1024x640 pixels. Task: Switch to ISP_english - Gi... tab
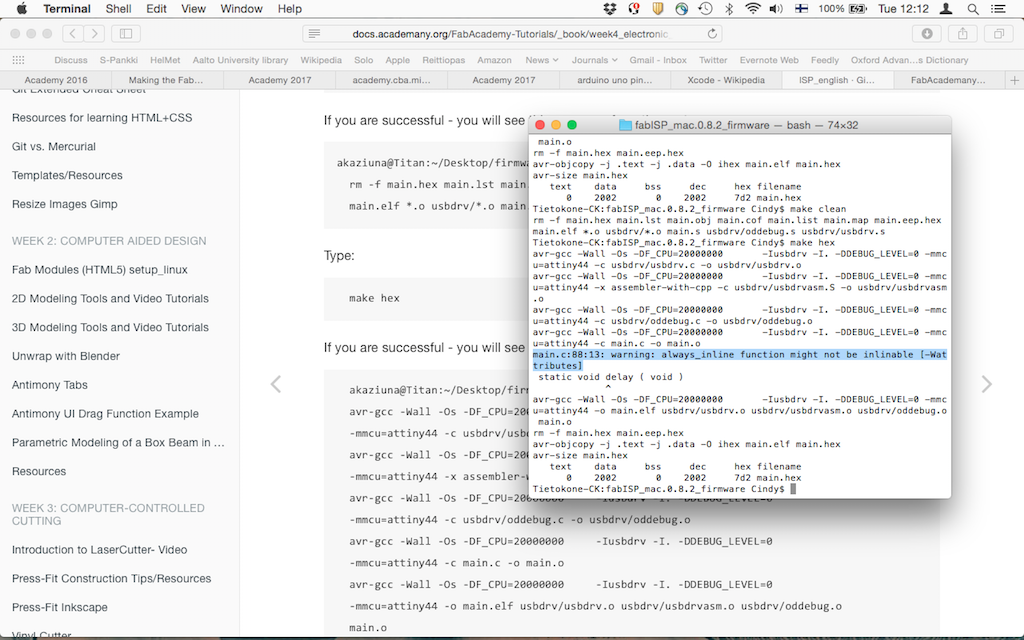tap(837, 80)
